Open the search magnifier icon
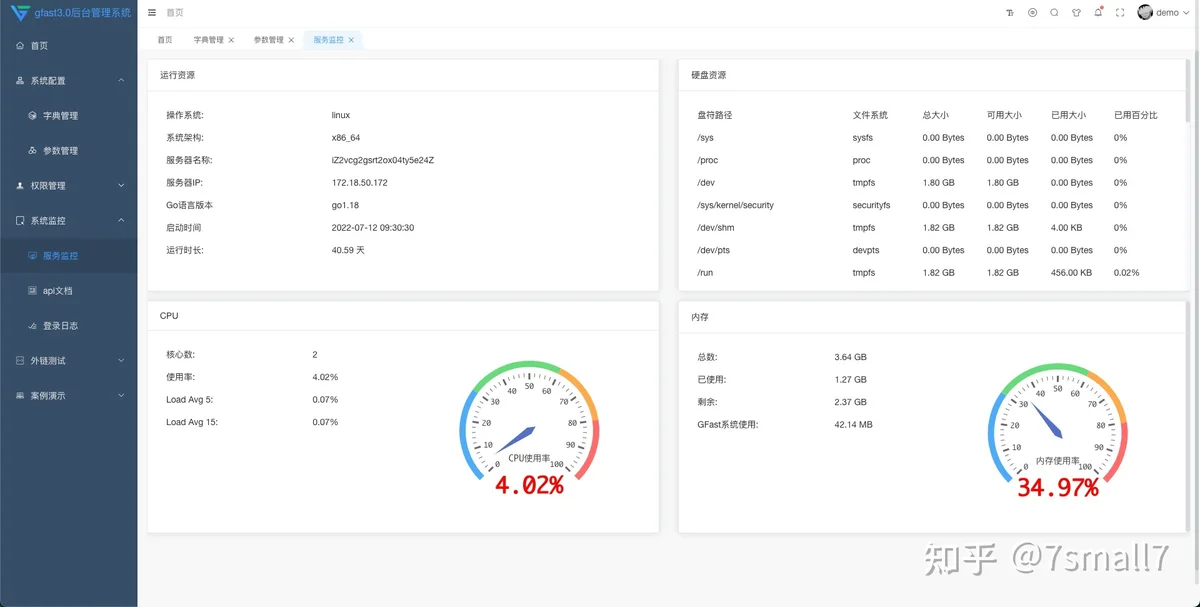The width and height of the screenshot is (1200, 607). click(1054, 13)
